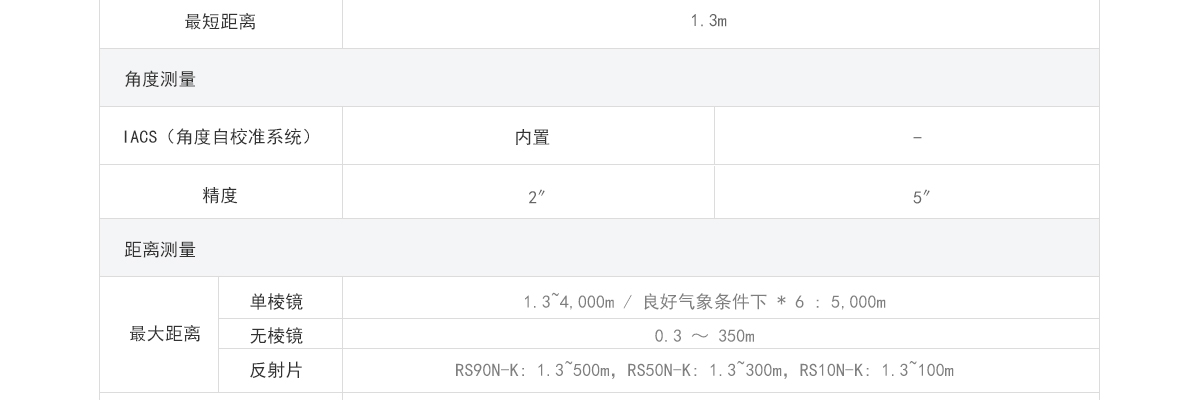Click the IACS（角度自校准系统）label cell
The width and height of the screenshot is (1200, 400).
click(220, 137)
